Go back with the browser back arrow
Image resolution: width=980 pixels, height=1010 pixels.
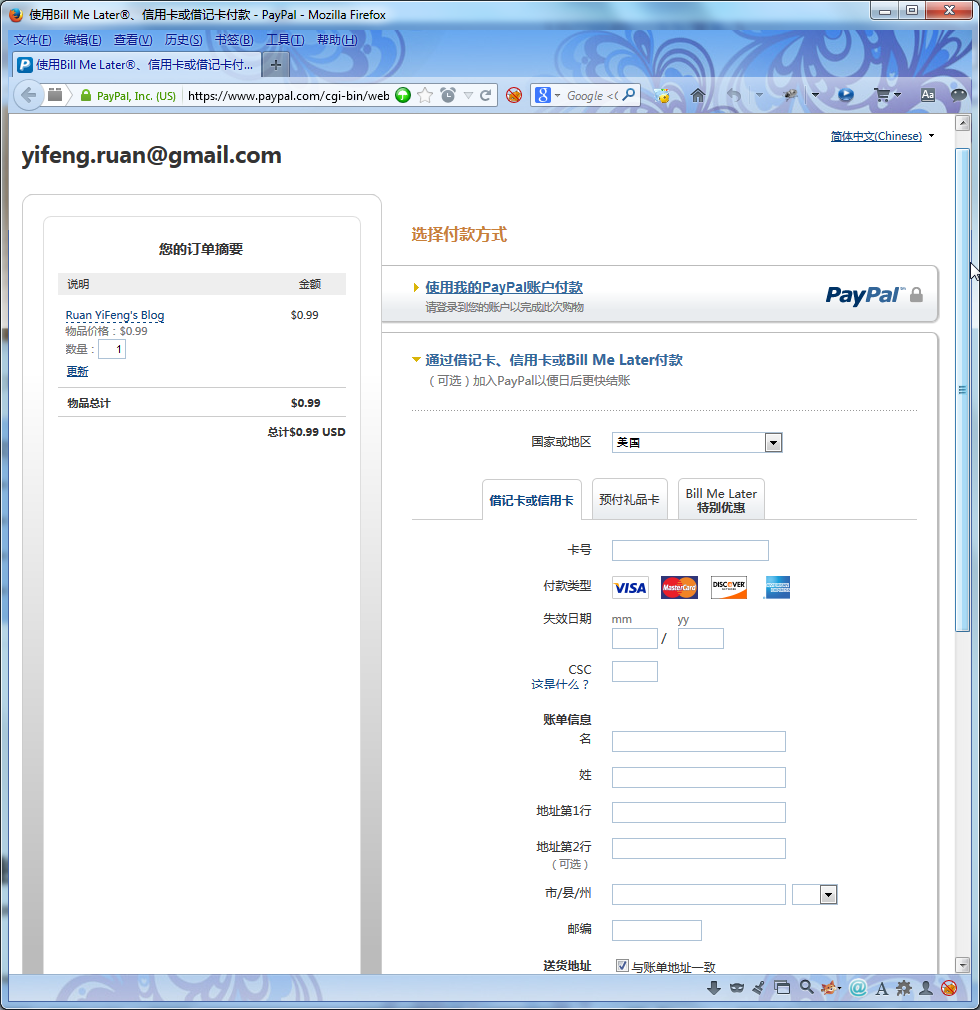pos(28,95)
